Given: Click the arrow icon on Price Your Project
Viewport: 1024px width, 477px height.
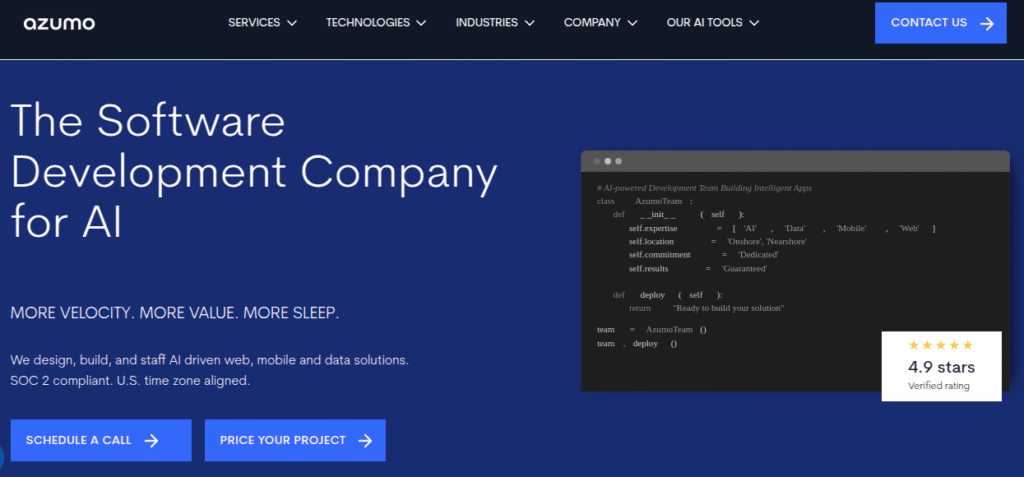Looking at the screenshot, I should click(x=365, y=440).
